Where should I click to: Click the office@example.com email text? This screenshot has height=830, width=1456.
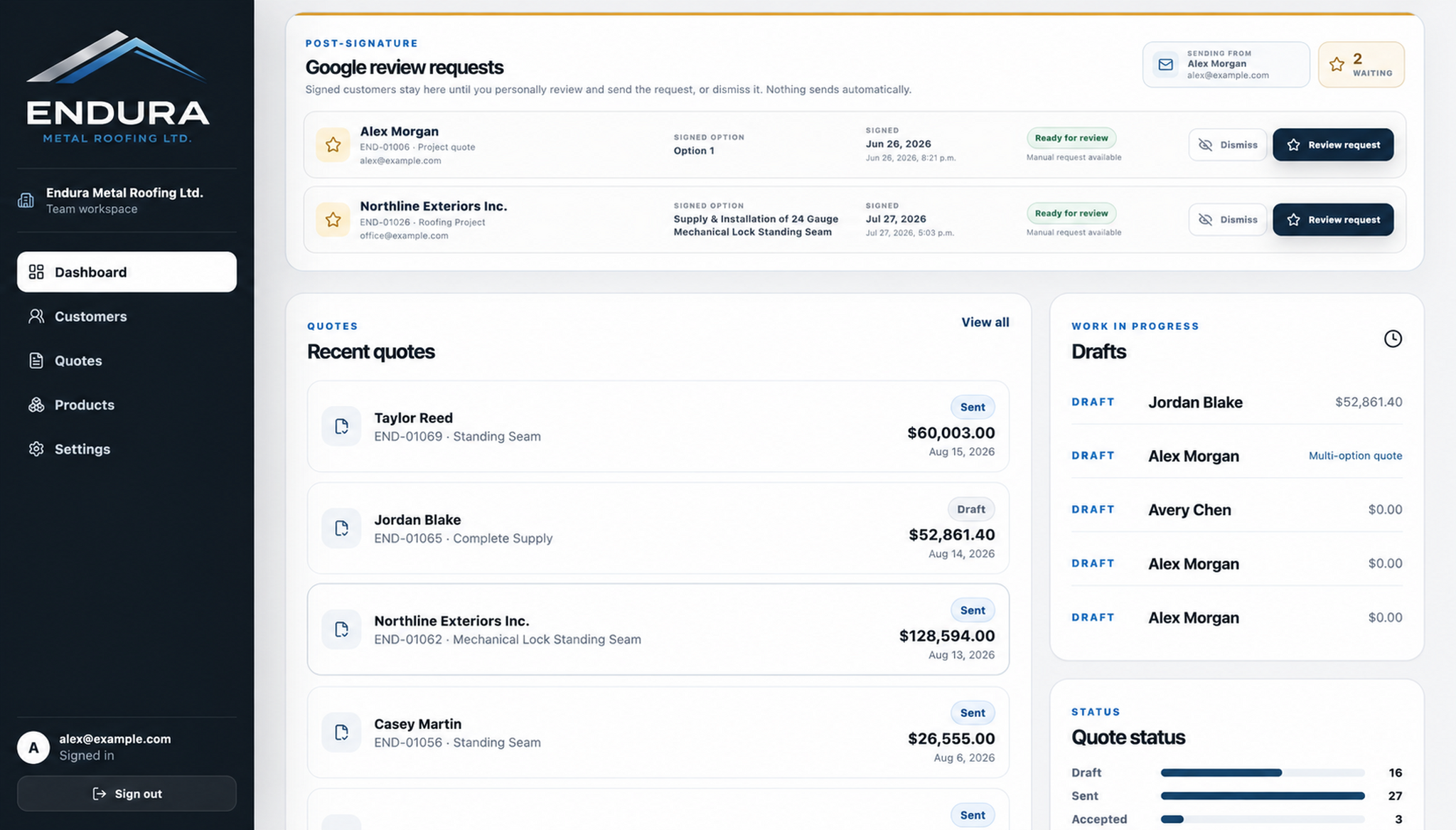click(404, 236)
